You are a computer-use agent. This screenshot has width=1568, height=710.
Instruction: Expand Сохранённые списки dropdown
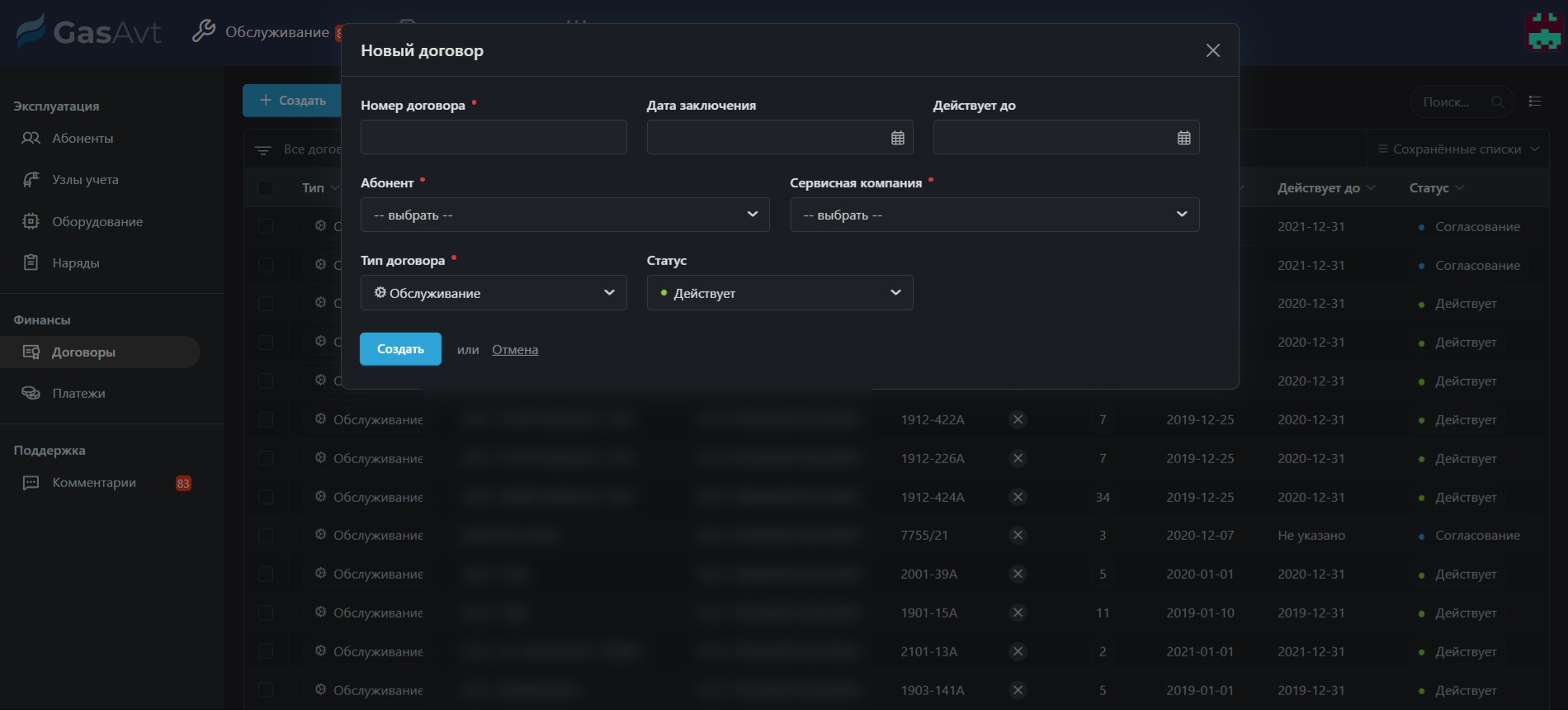point(1458,149)
